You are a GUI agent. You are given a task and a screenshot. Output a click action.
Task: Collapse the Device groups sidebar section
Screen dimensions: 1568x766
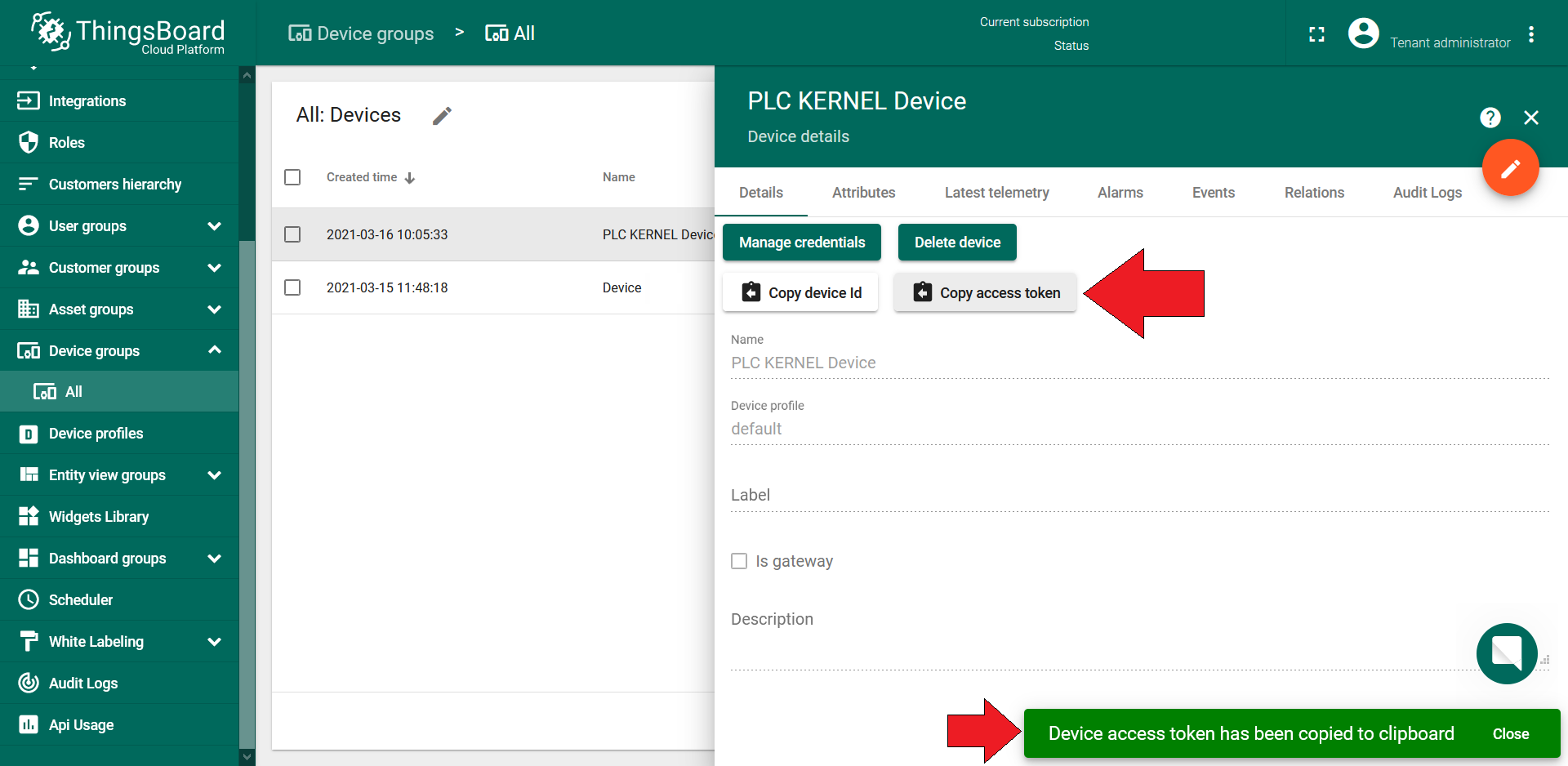214,350
